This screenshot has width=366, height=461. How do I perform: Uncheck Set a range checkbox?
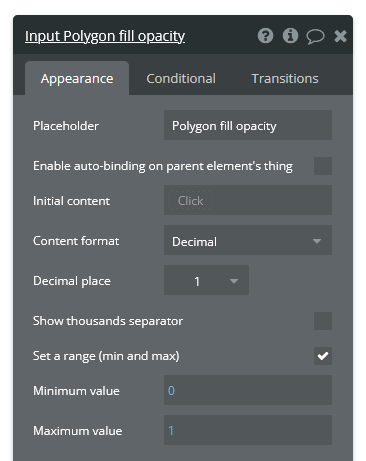[323, 356]
